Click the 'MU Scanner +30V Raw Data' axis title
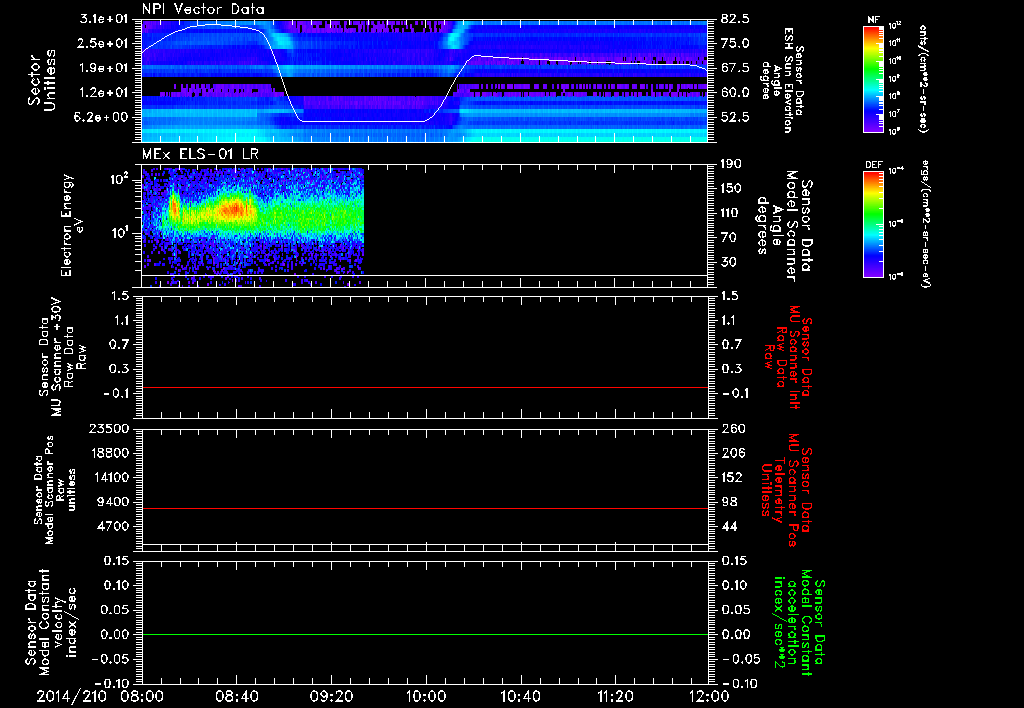 point(61,357)
